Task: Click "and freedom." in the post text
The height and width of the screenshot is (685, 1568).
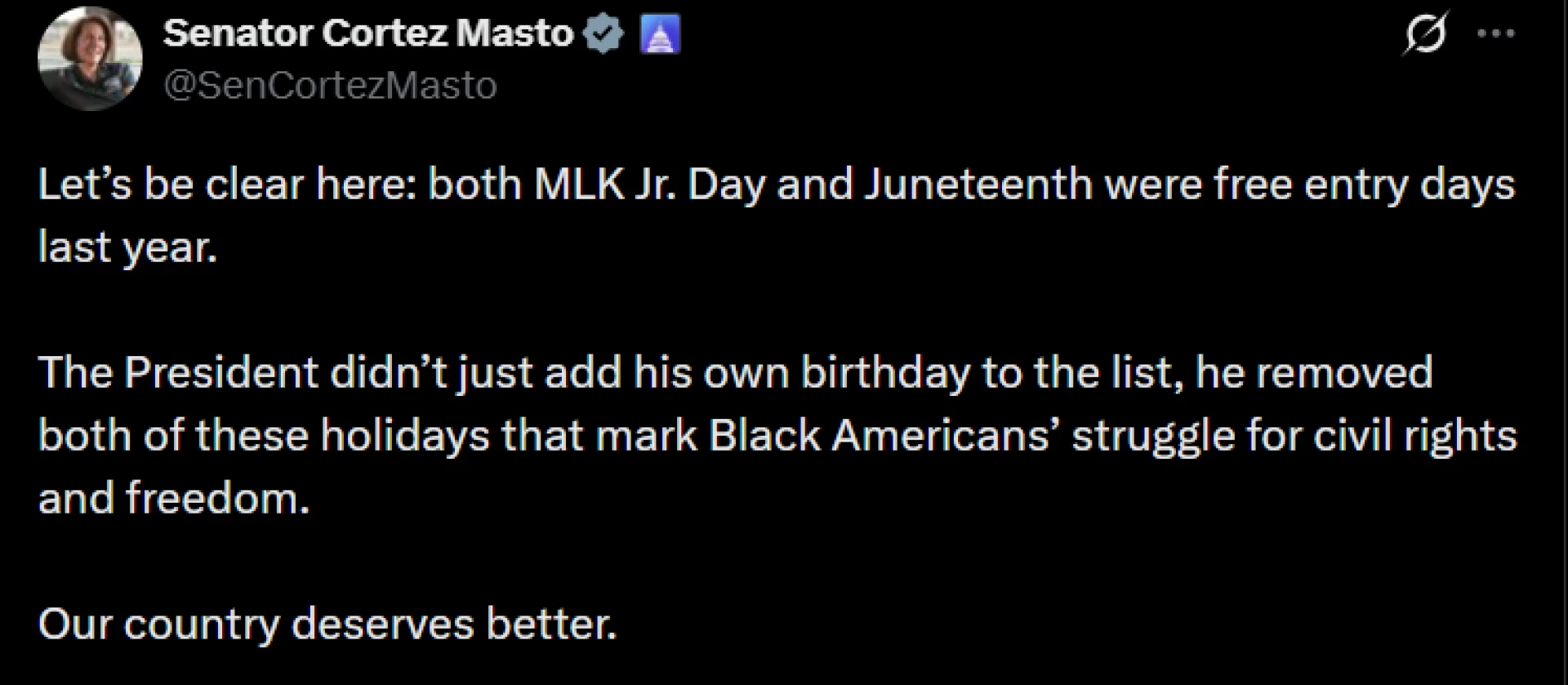Action: click(x=174, y=498)
